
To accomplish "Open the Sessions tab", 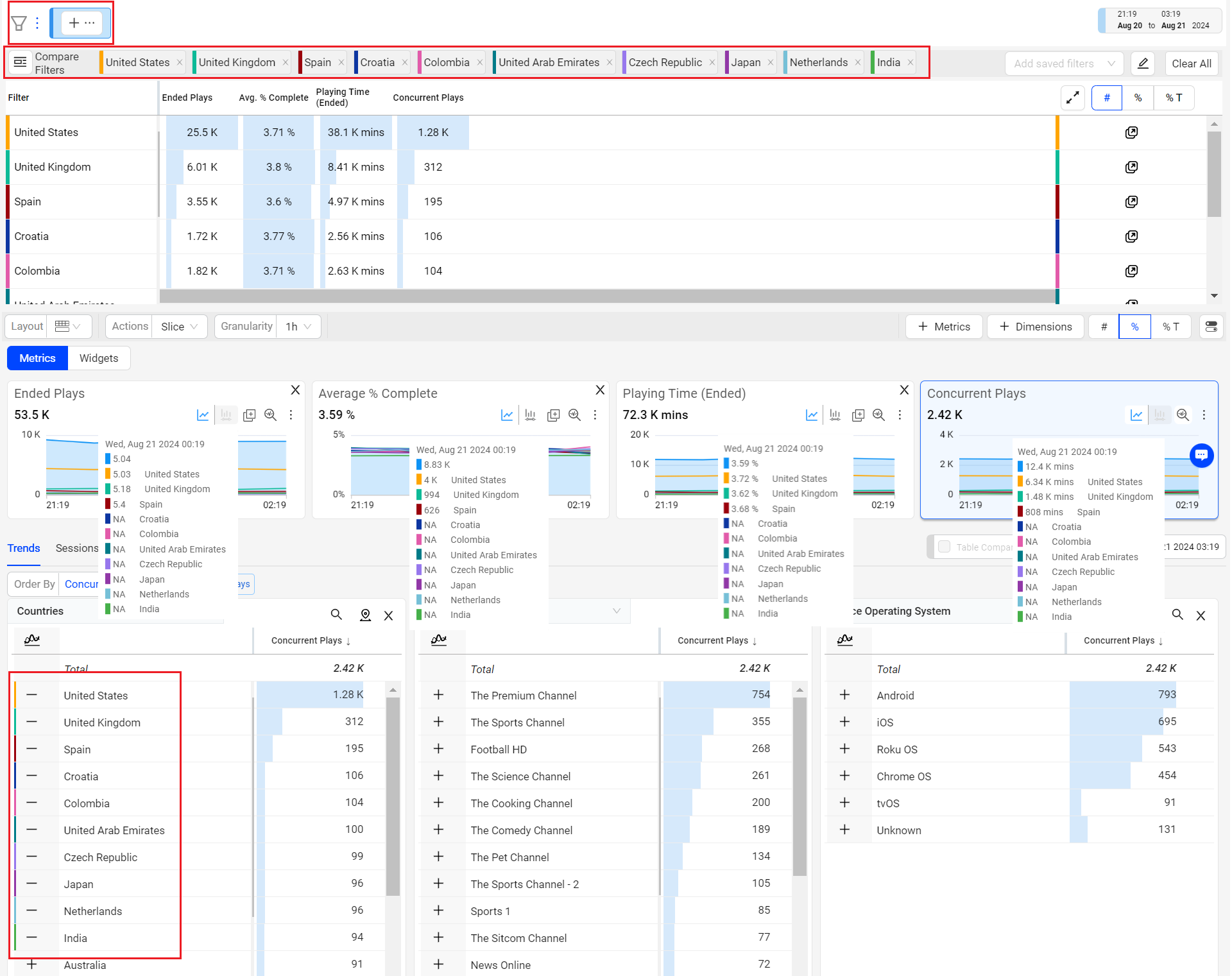I will tap(76, 548).
